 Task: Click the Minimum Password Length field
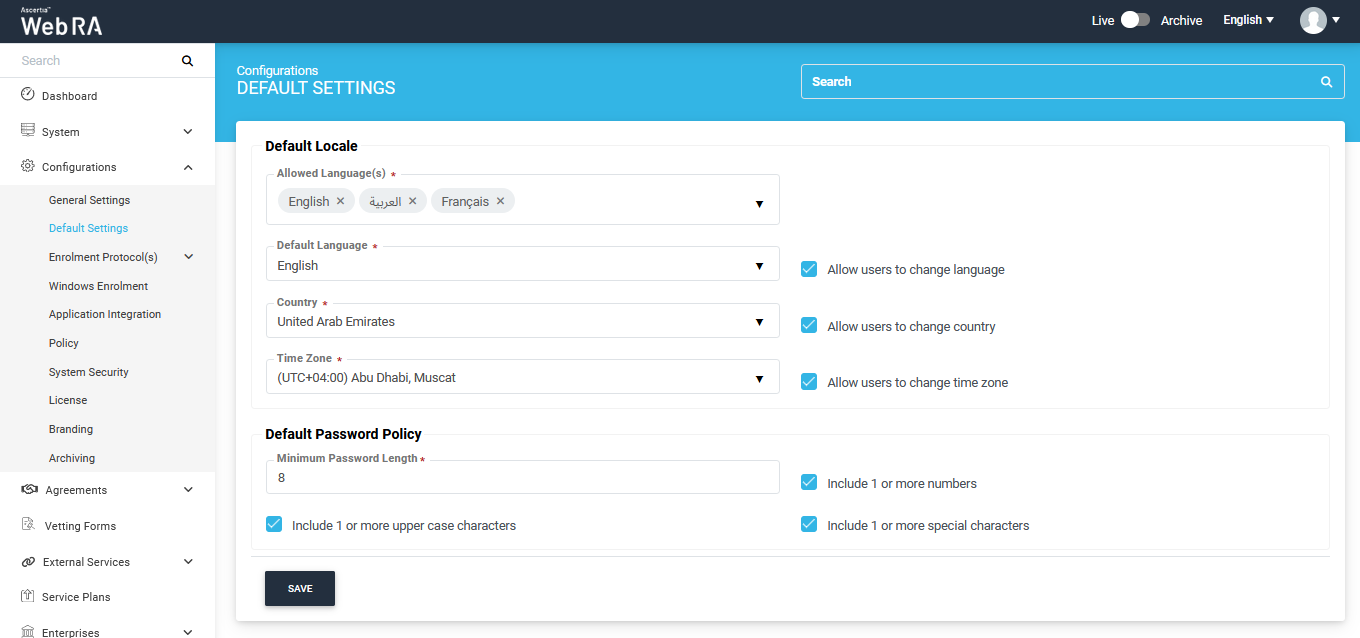tap(522, 478)
